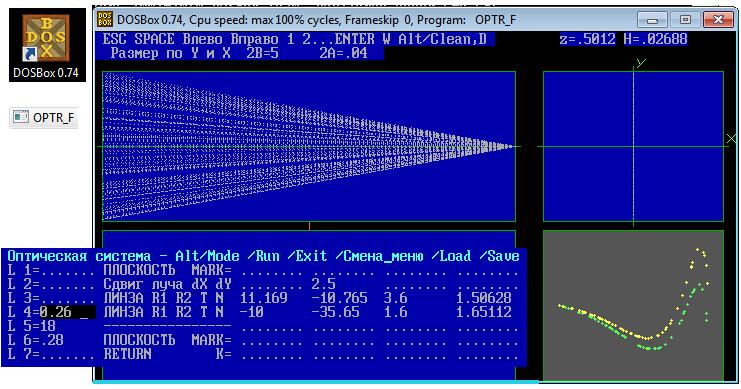Click the 11.169 R1 lens radius value
This screenshot has height=389, width=741.
[x=264, y=298]
